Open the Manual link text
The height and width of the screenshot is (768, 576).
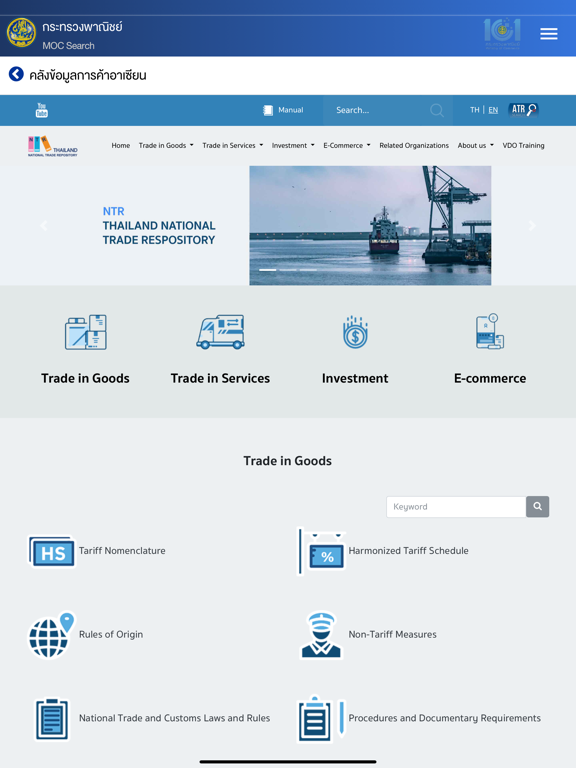click(x=290, y=110)
